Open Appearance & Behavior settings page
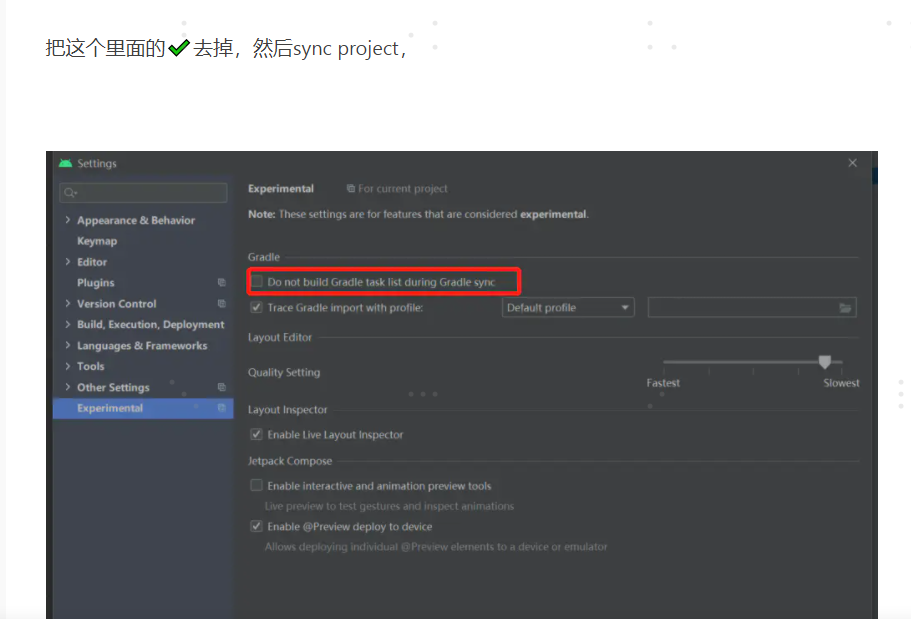The height and width of the screenshot is (624, 911). coord(136,220)
